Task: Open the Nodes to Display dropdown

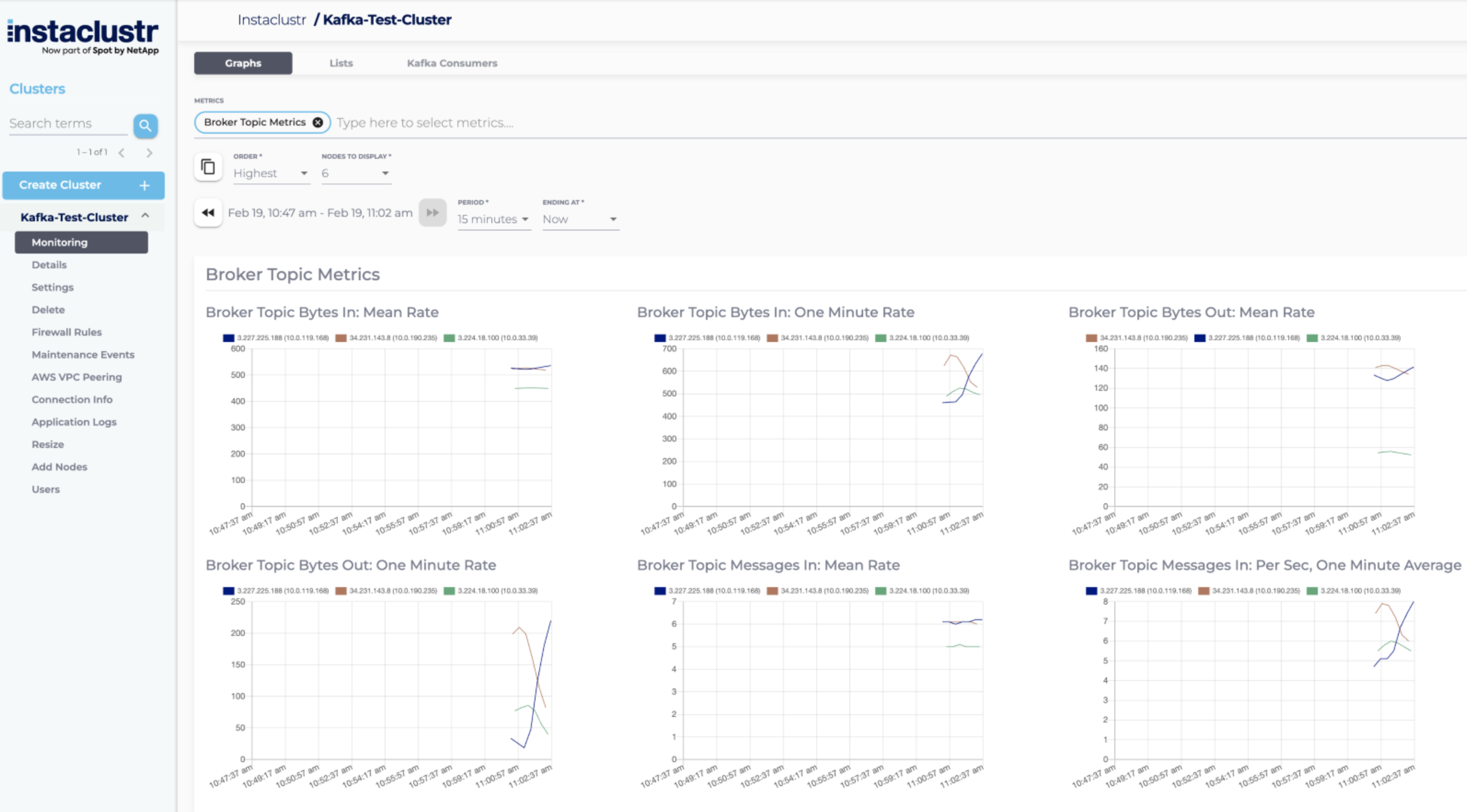Action: 356,173
